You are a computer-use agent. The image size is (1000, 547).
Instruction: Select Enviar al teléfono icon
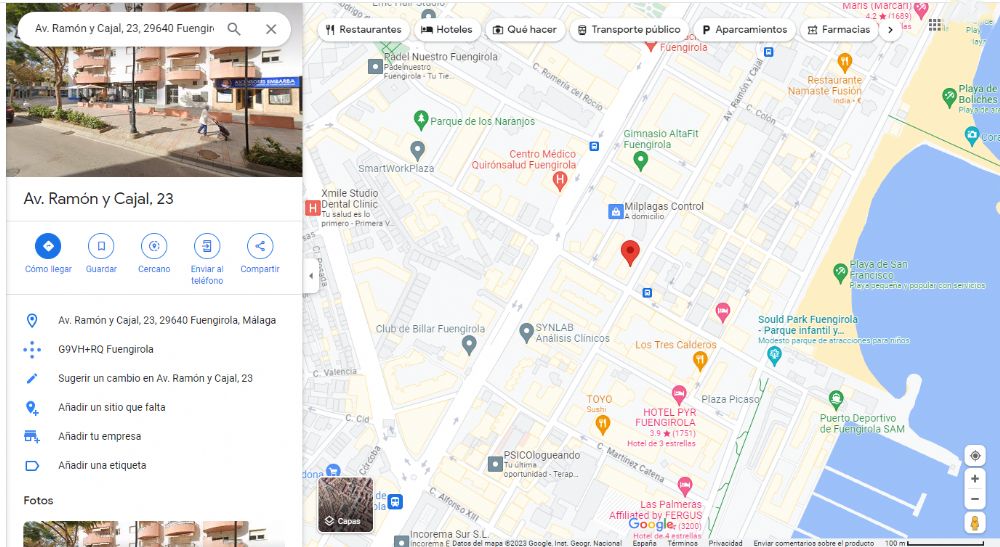pos(207,246)
